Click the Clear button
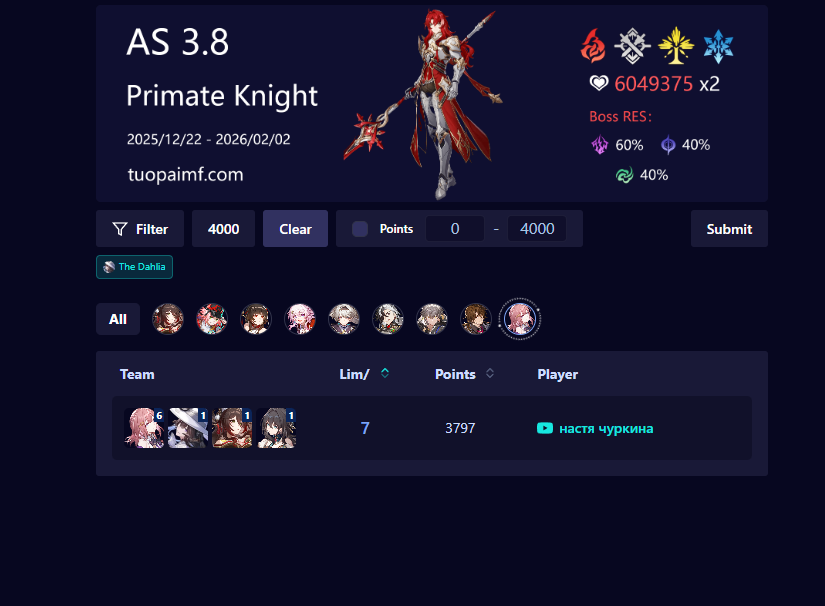 click(x=295, y=229)
